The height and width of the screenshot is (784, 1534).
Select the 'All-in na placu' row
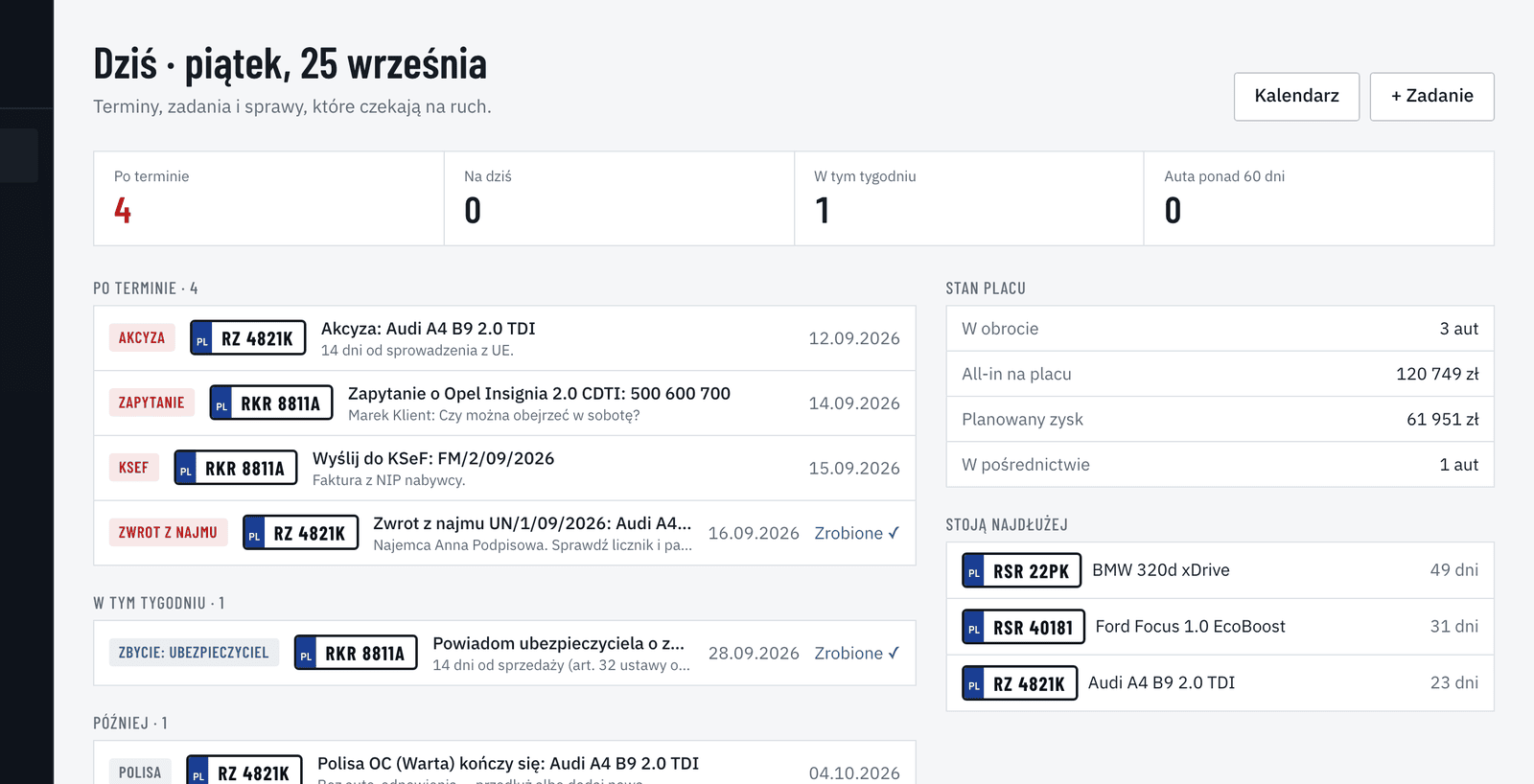tap(1220, 374)
